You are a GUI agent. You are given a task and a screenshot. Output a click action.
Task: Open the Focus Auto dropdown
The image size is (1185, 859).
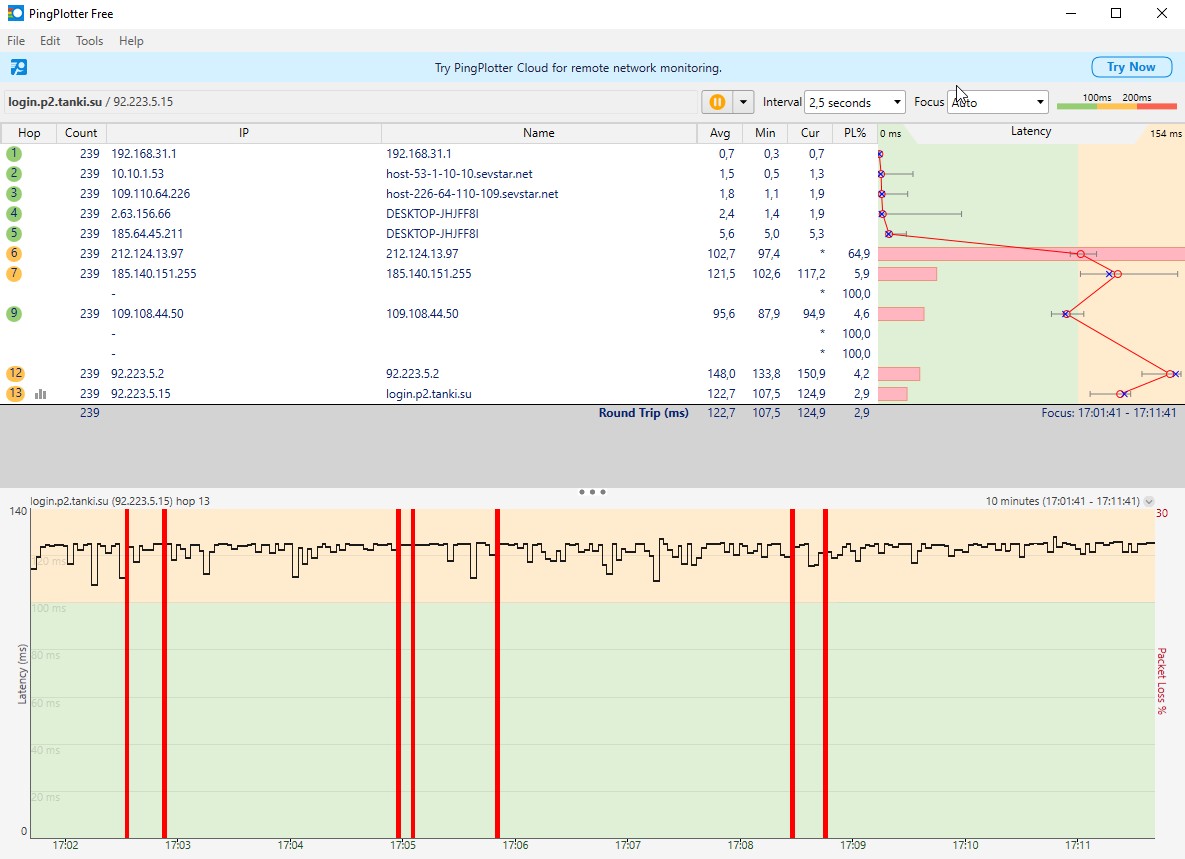pos(997,102)
